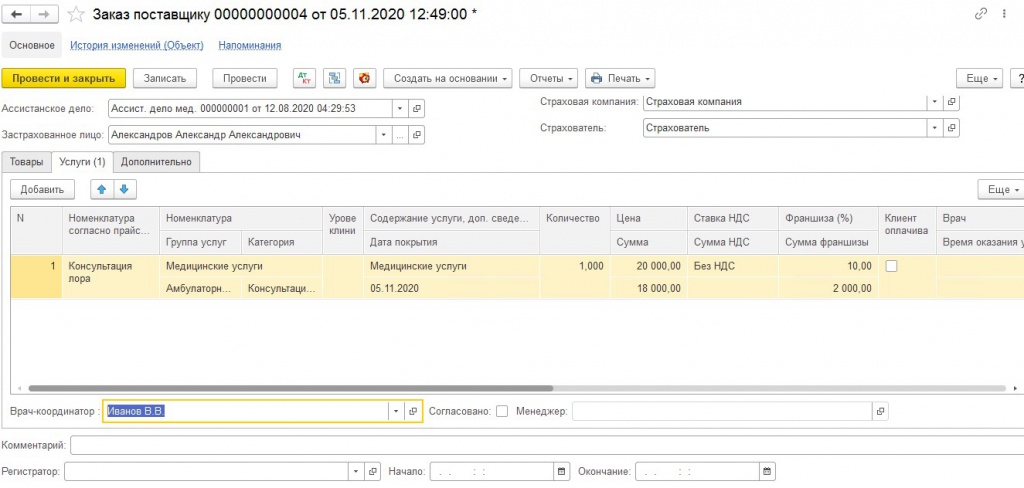Click Франшиза (%) column header
The image size is (1024, 488).
point(828,219)
